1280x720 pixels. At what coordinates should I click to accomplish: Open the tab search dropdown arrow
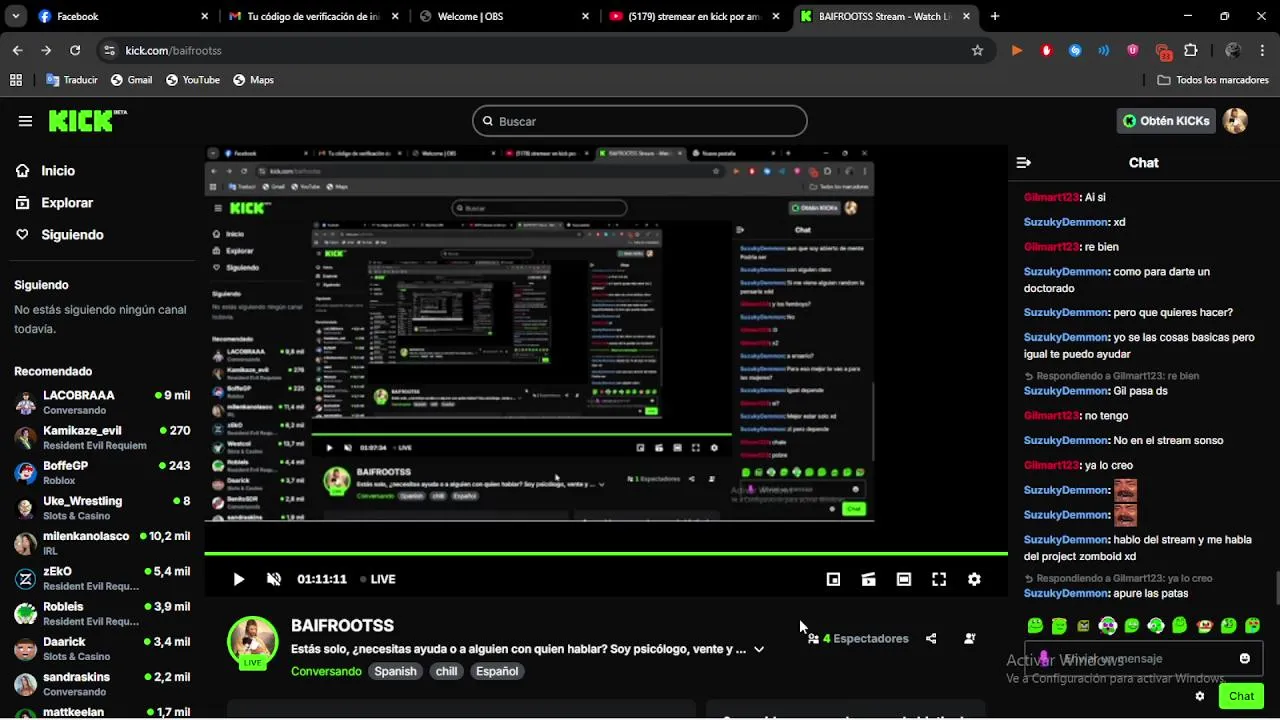15,16
